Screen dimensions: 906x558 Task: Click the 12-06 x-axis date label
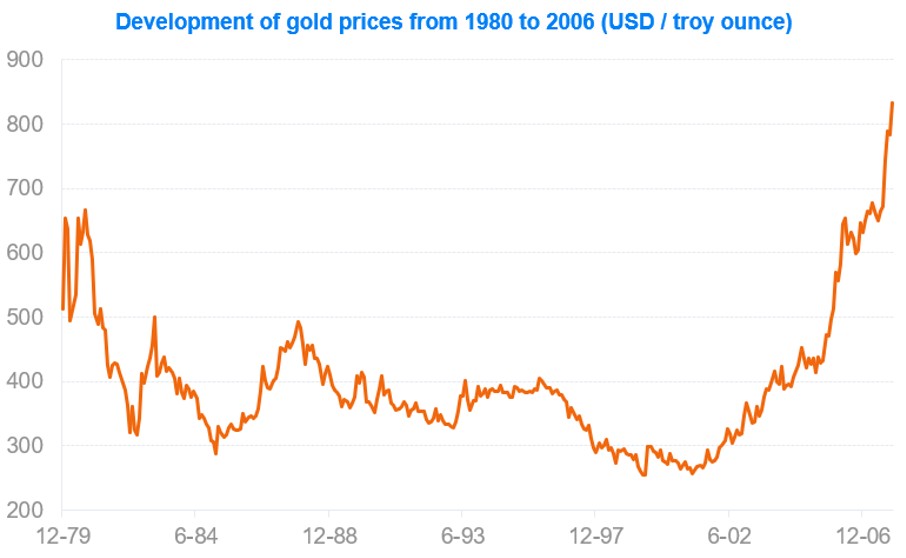(x=862, y=535)
